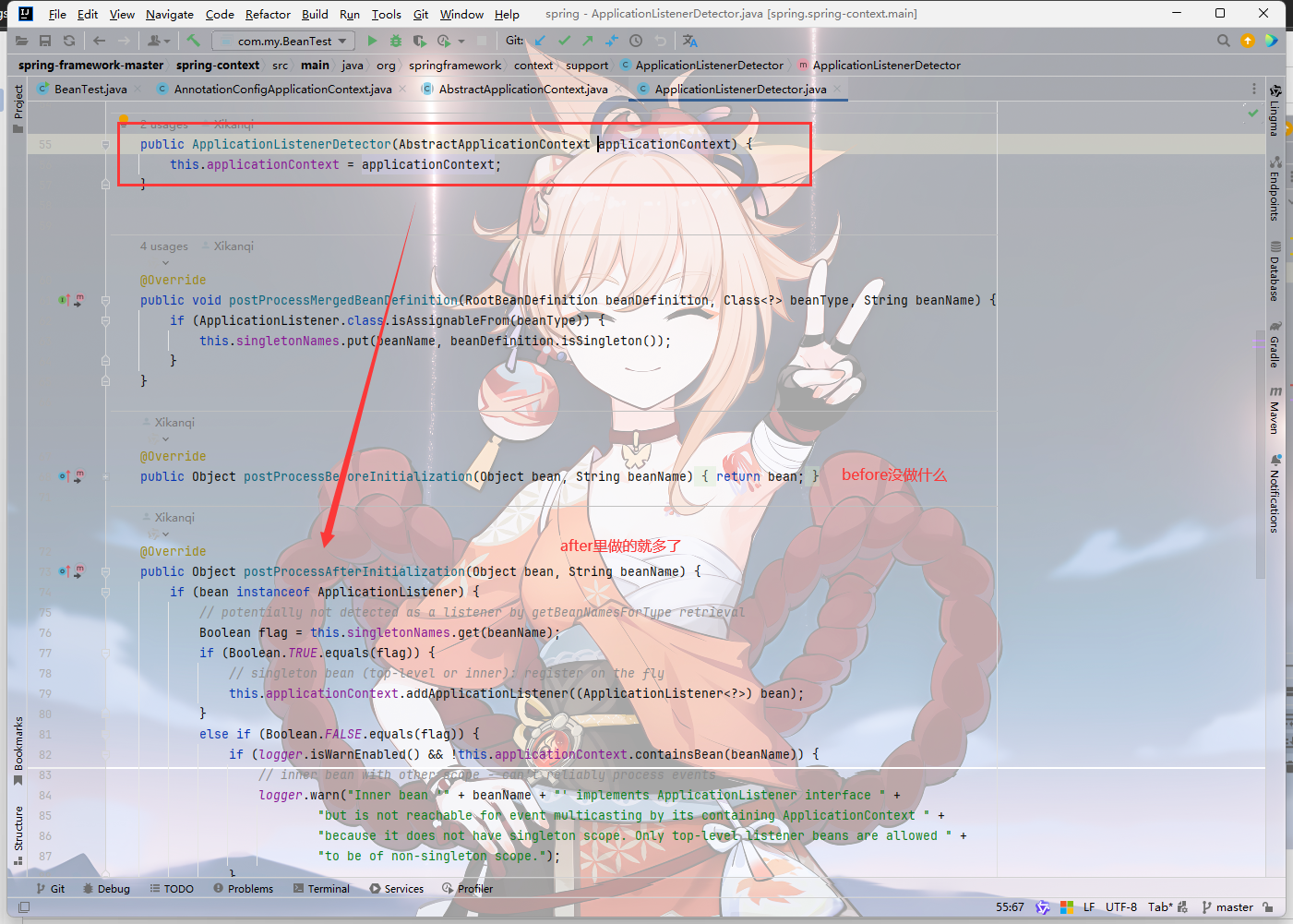Close the ApplicationListenerDetector.java tab

[x=837, y=89]
